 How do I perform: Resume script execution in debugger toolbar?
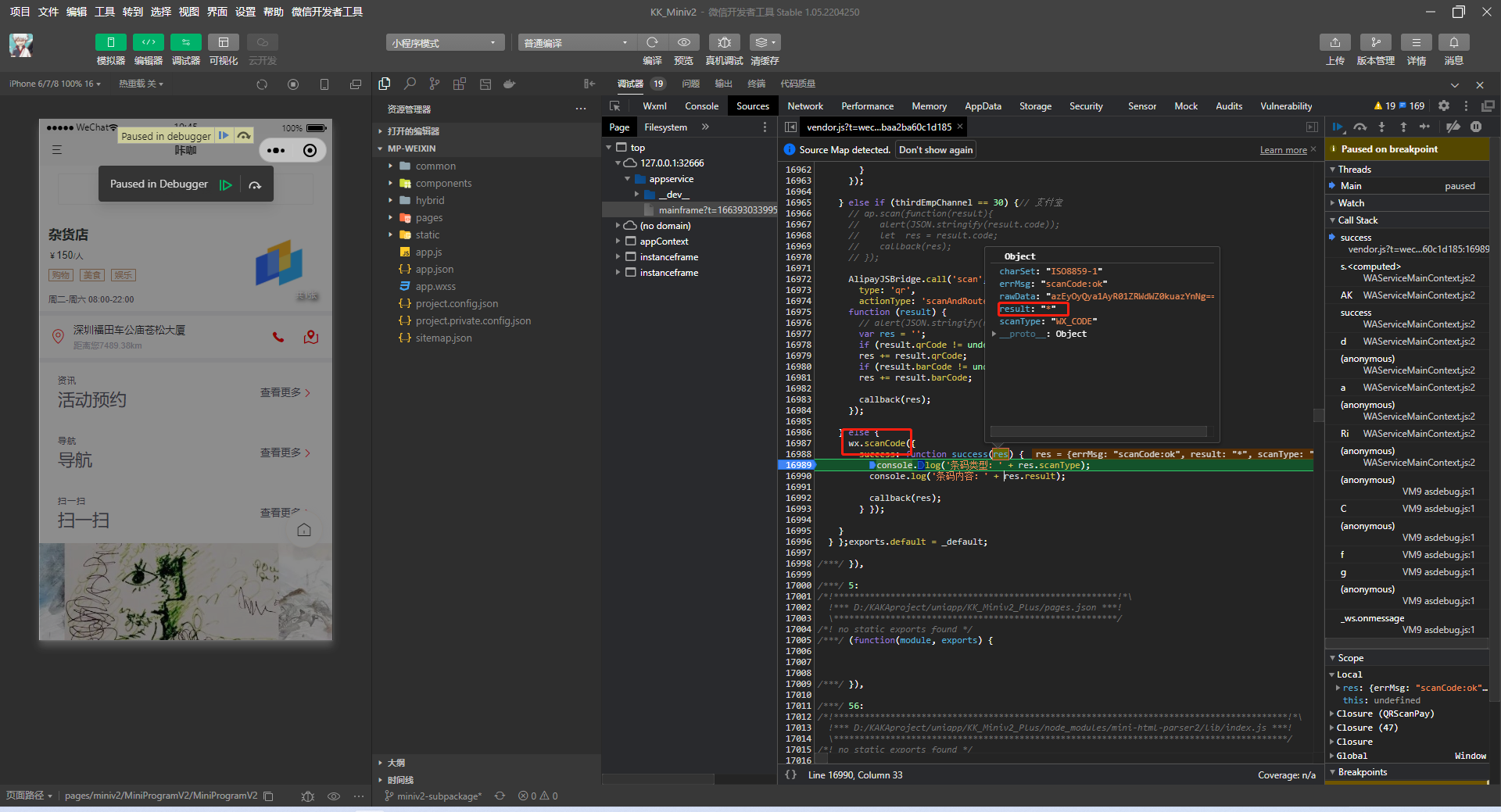coord(1338,127)
